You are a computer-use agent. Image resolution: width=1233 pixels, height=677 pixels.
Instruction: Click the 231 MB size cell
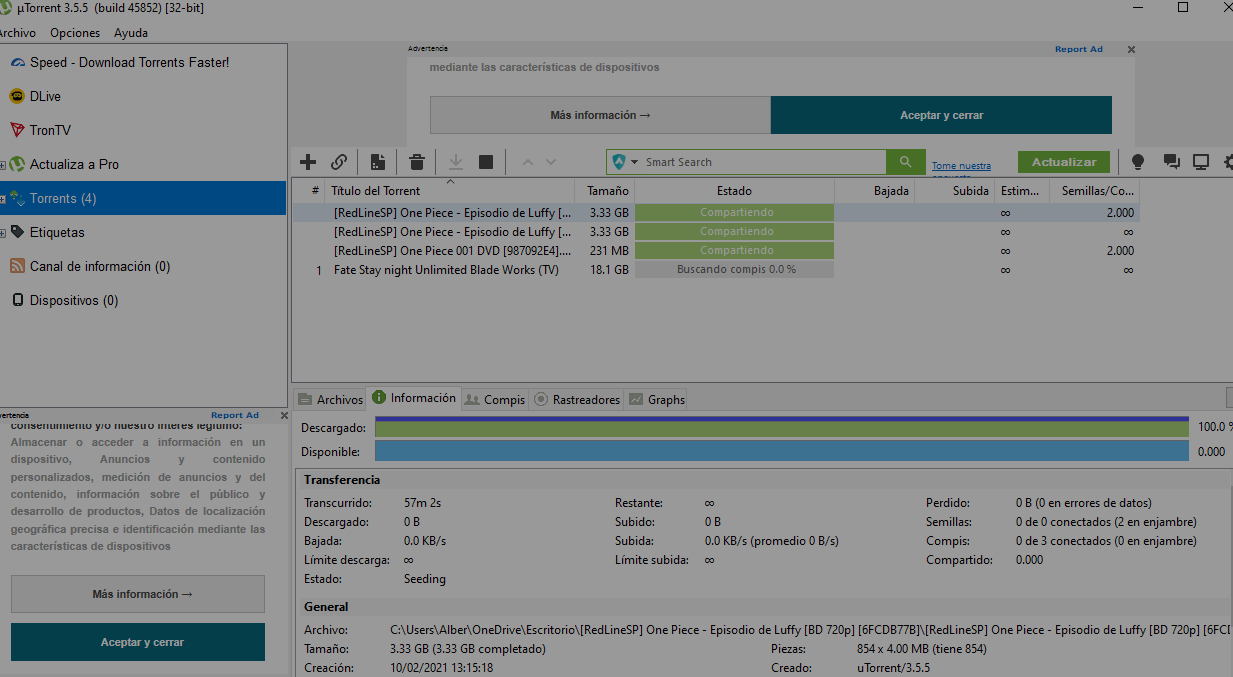(609, 251)
